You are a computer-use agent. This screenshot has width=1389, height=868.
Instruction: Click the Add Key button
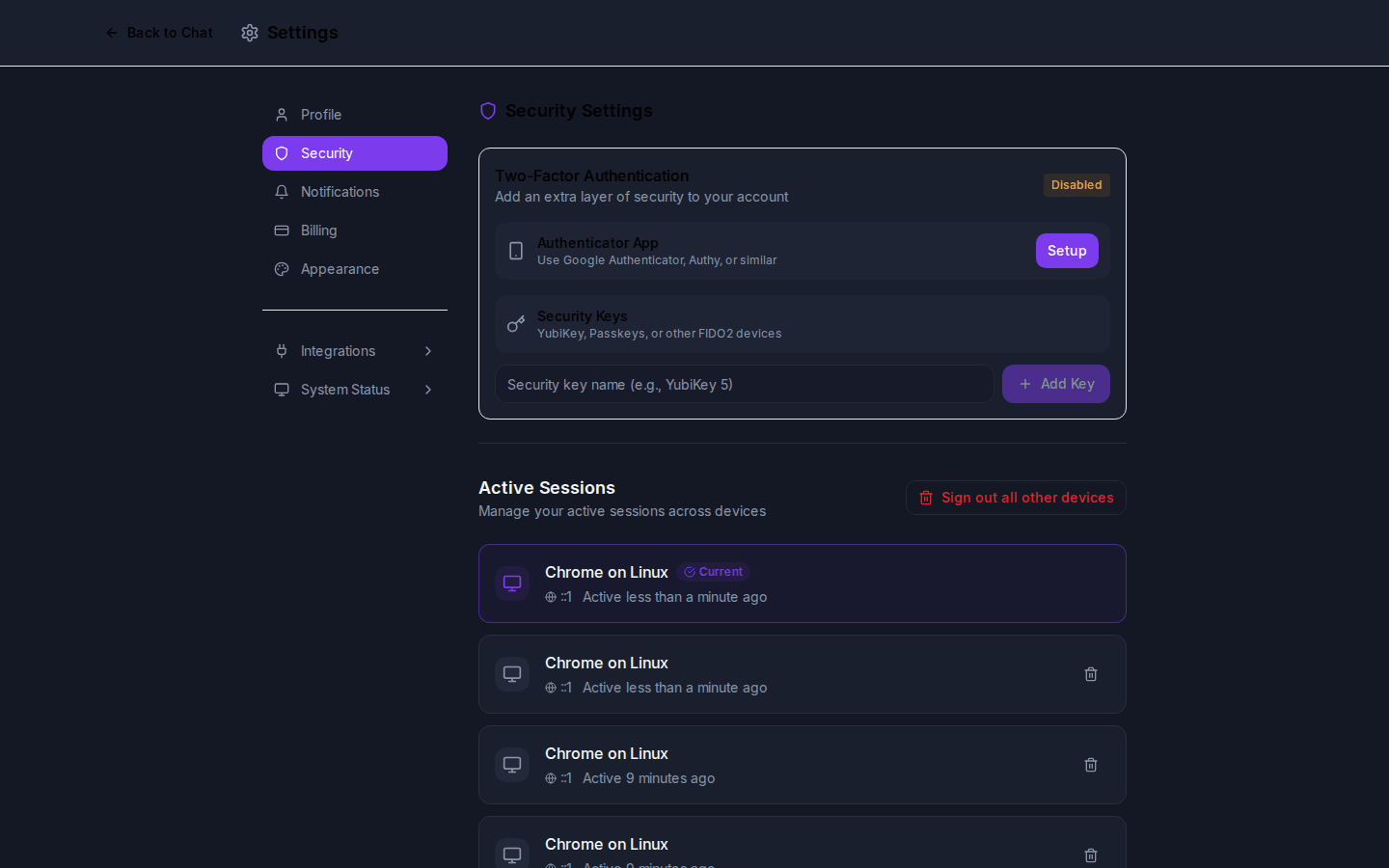(1056, 384)
